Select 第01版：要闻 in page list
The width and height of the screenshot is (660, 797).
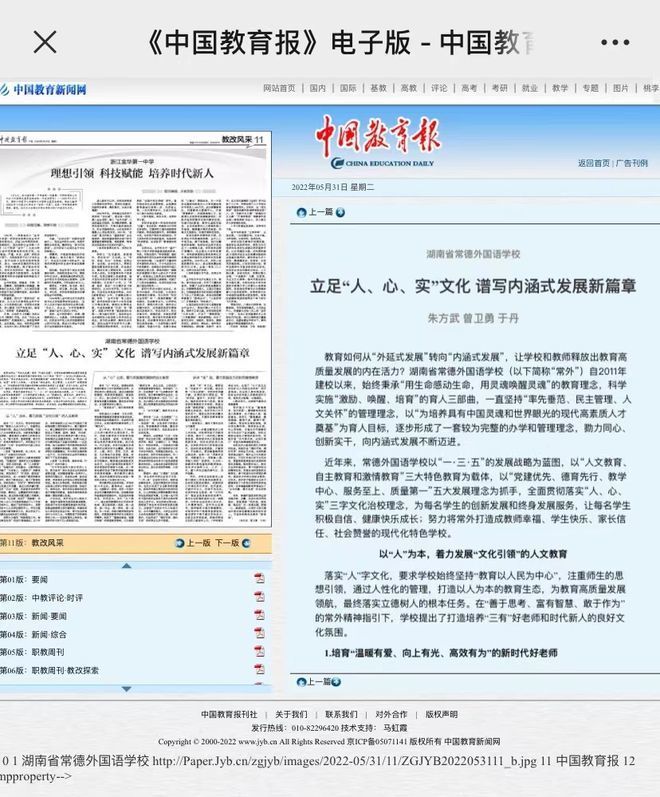coord(24,579)
